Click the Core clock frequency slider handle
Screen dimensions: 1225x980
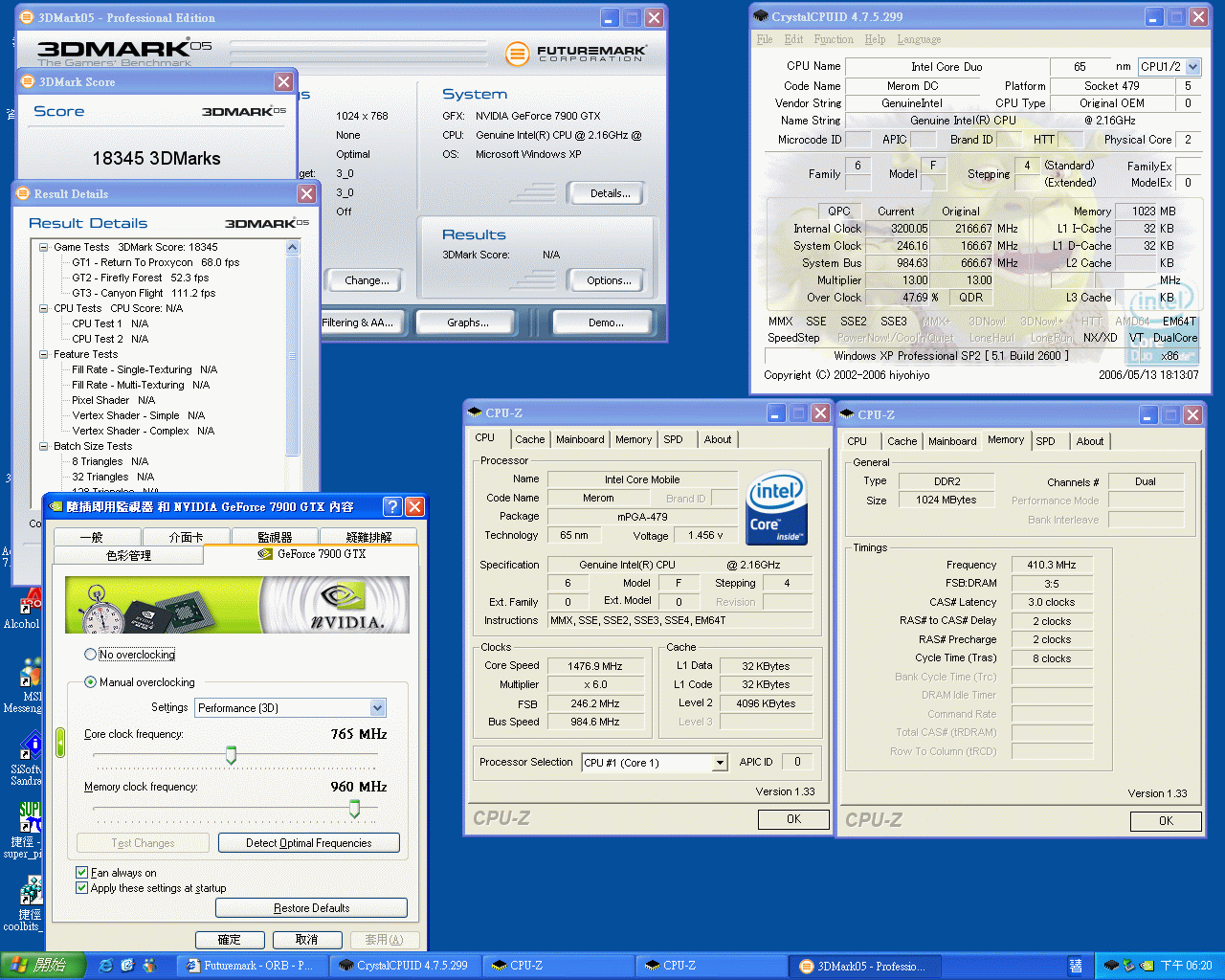(231, 755)
